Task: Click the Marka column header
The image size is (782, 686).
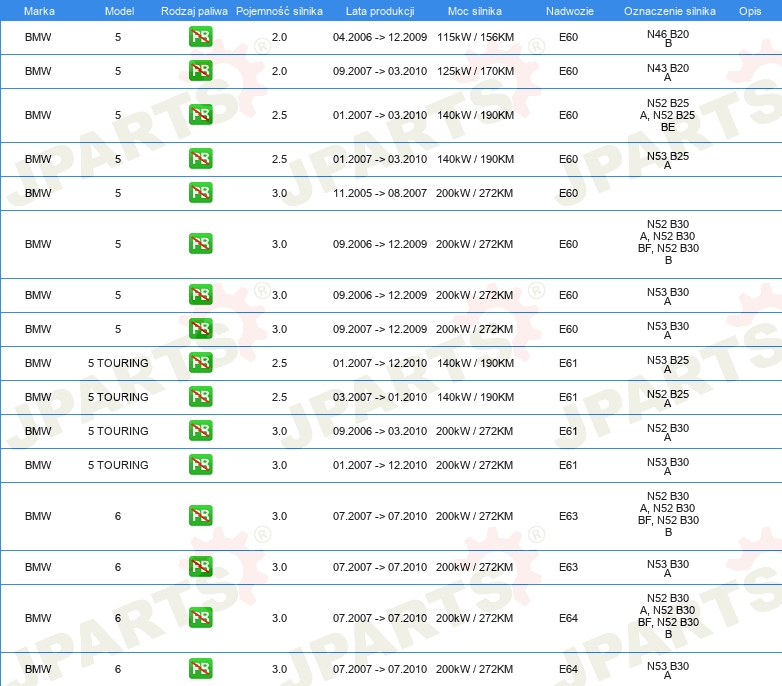Action: [39, 11]
